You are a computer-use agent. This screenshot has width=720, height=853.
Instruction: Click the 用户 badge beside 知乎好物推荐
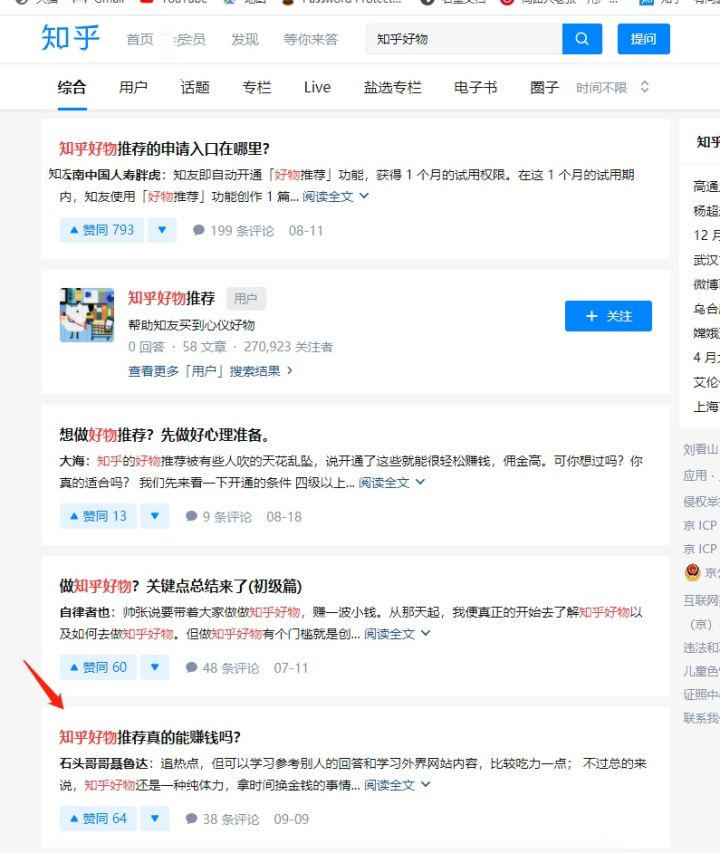[246, 298]
